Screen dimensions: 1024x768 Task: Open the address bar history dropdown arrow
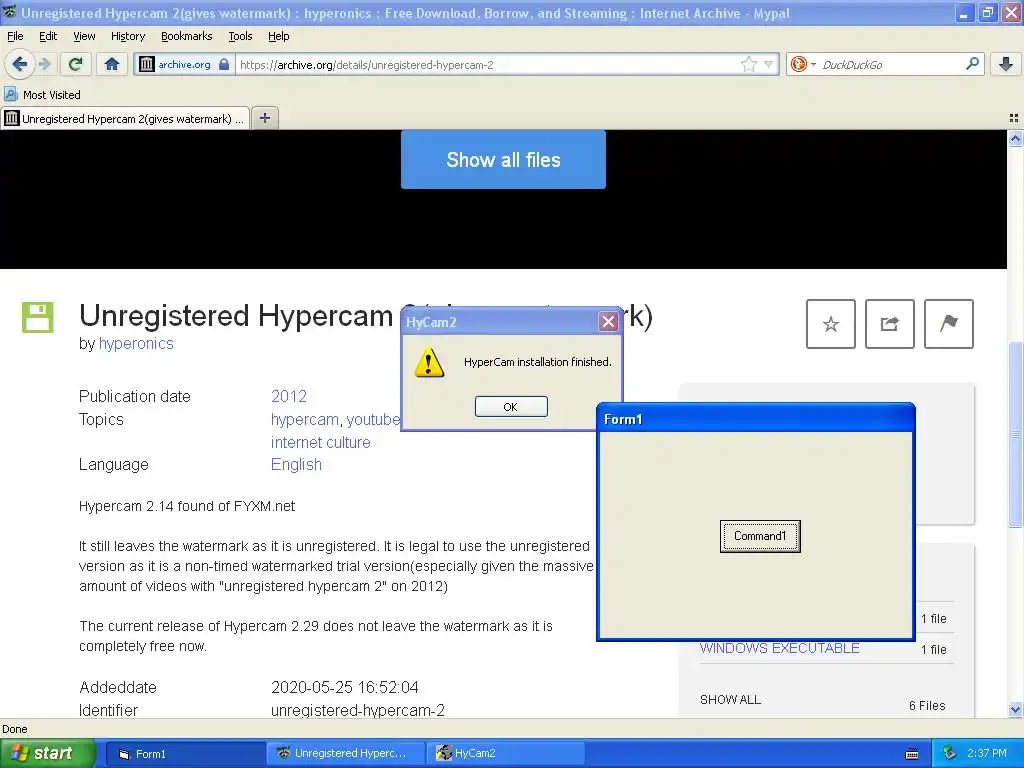click(x=769, y=64)
